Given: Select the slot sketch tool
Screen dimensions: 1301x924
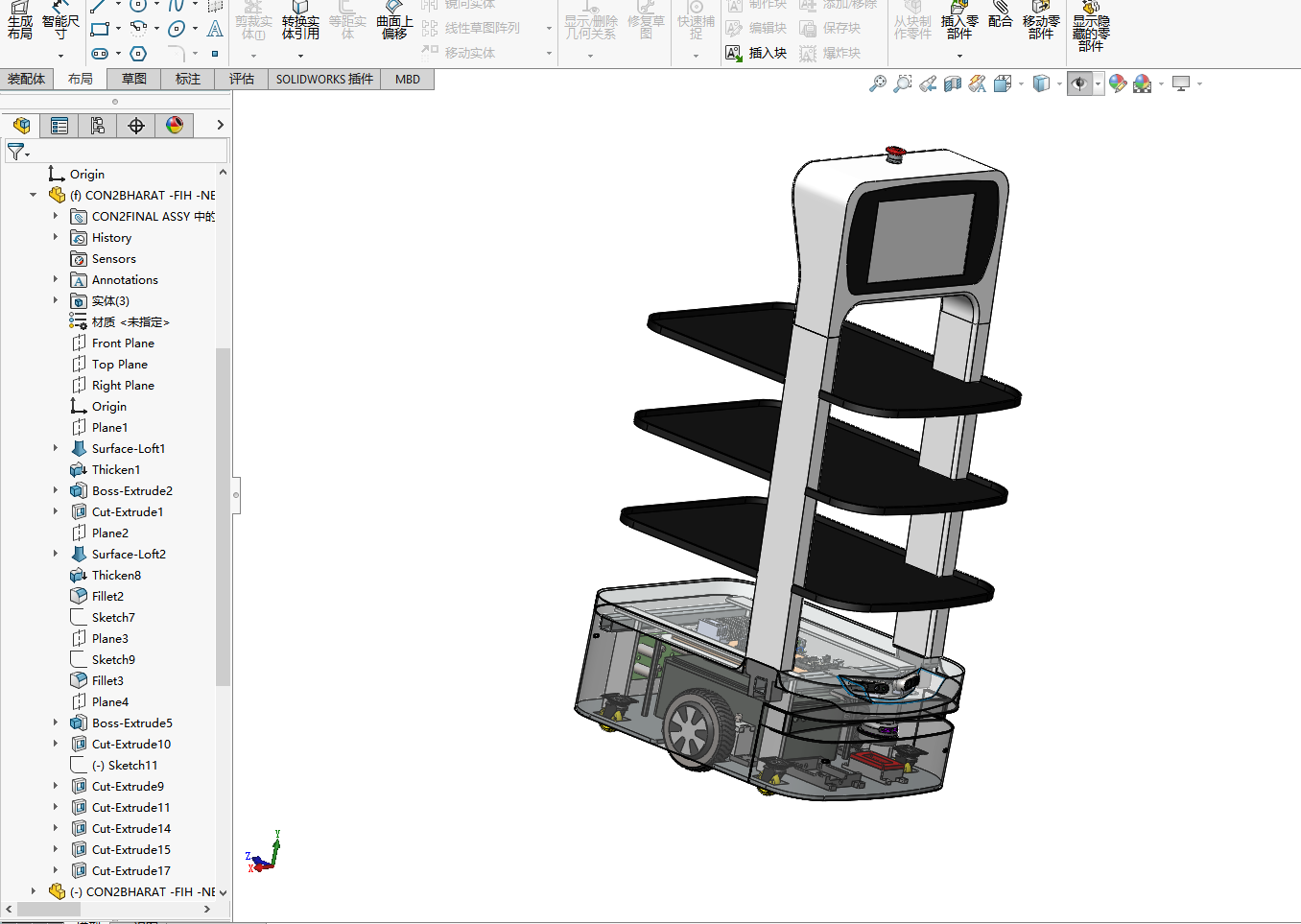Looking at the screenshot, I should [100, 54].
